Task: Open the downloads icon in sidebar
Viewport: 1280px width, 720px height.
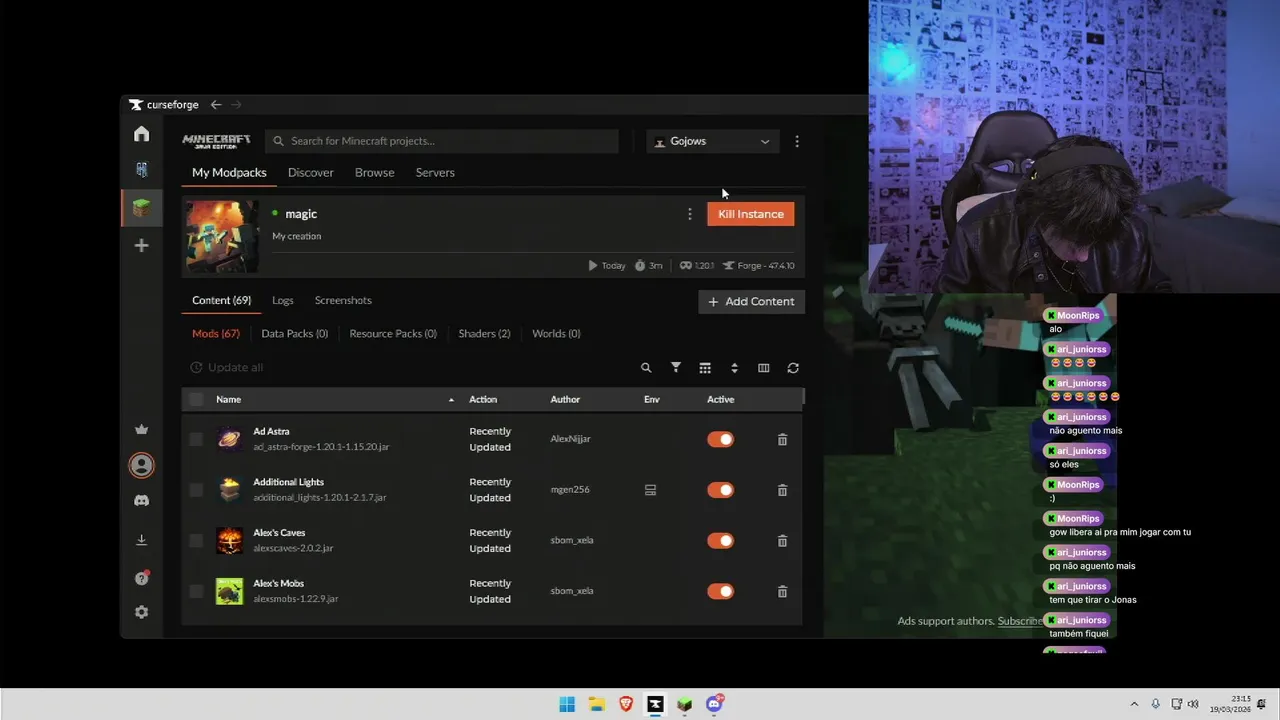Action: coord(142,540)
